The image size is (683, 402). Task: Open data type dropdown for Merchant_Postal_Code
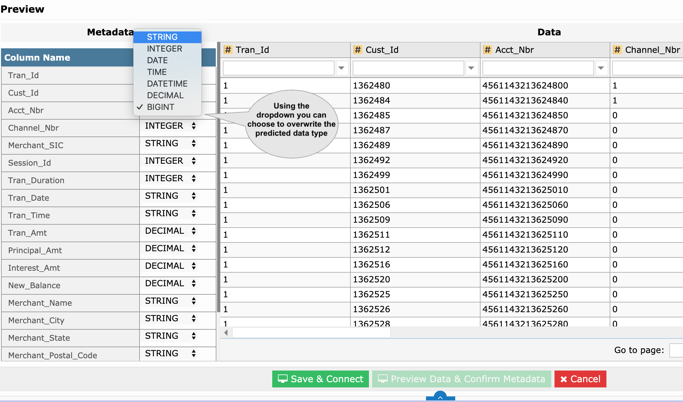(x=170, y=353)
